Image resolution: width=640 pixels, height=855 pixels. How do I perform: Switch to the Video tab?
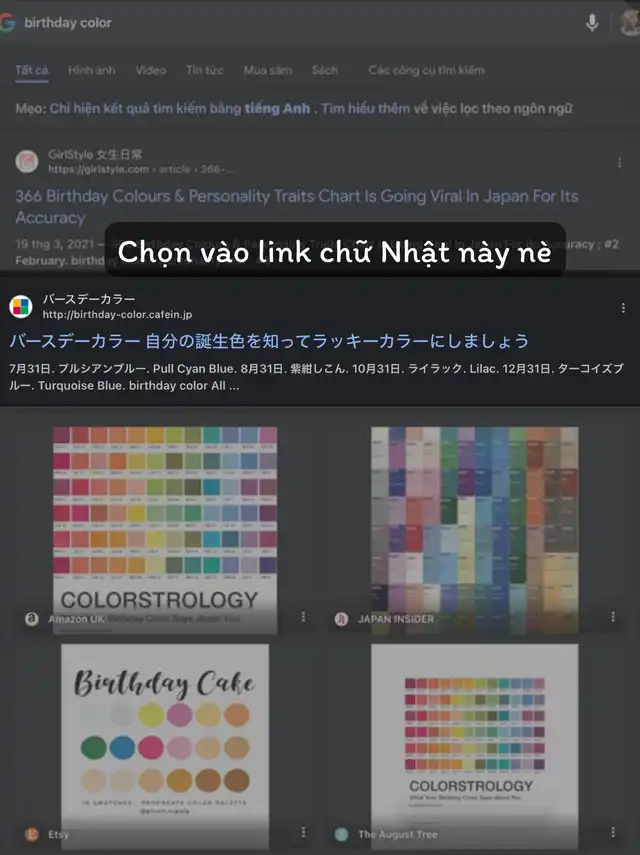click(150, 70)
